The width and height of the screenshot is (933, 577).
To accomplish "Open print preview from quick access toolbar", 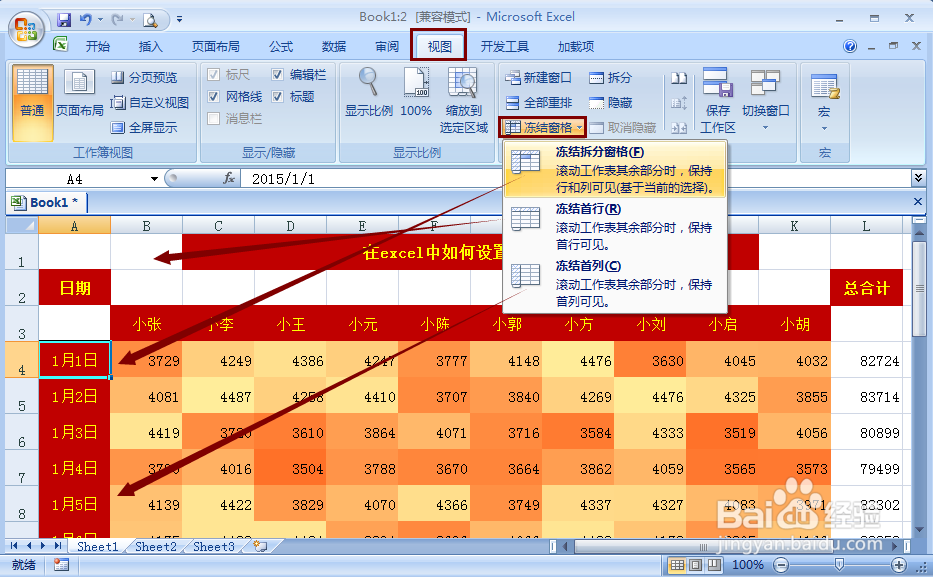I will point(151,20).
